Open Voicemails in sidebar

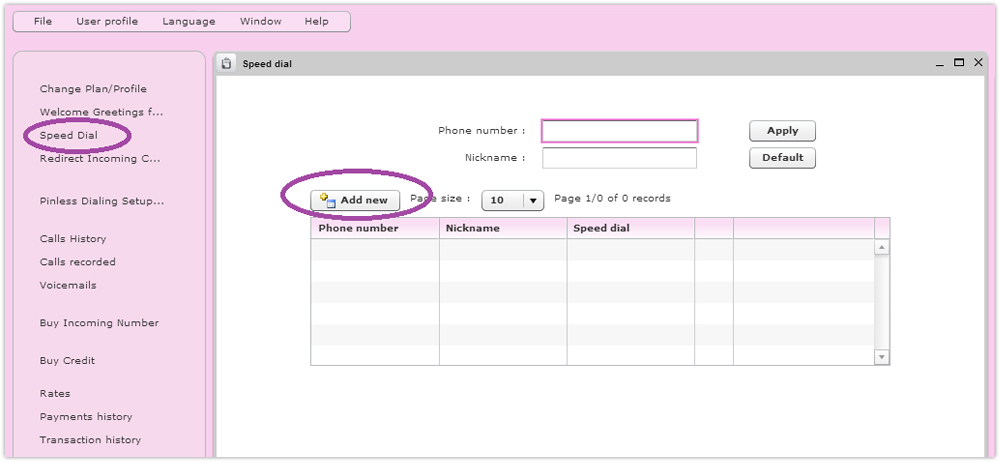tap(68, 285)
